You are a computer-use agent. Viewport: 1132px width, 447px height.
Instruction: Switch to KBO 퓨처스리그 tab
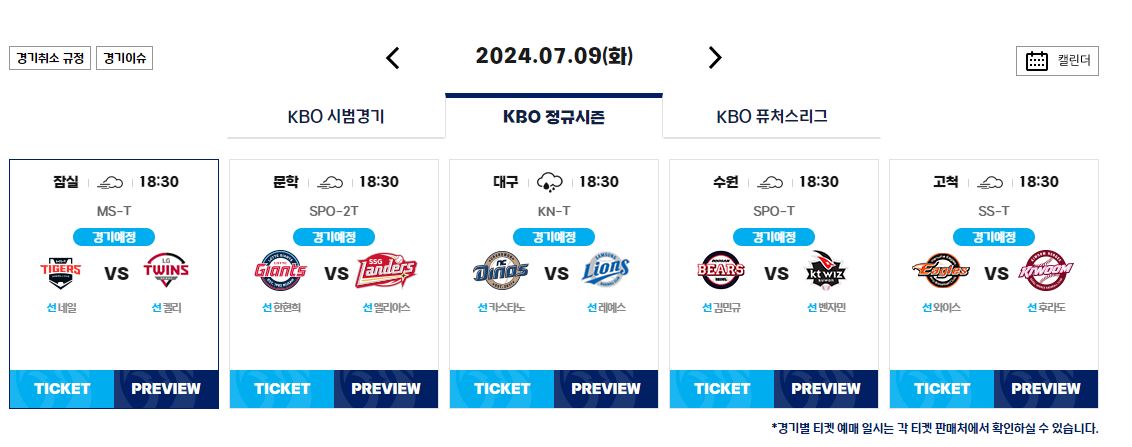pos(772,117)
